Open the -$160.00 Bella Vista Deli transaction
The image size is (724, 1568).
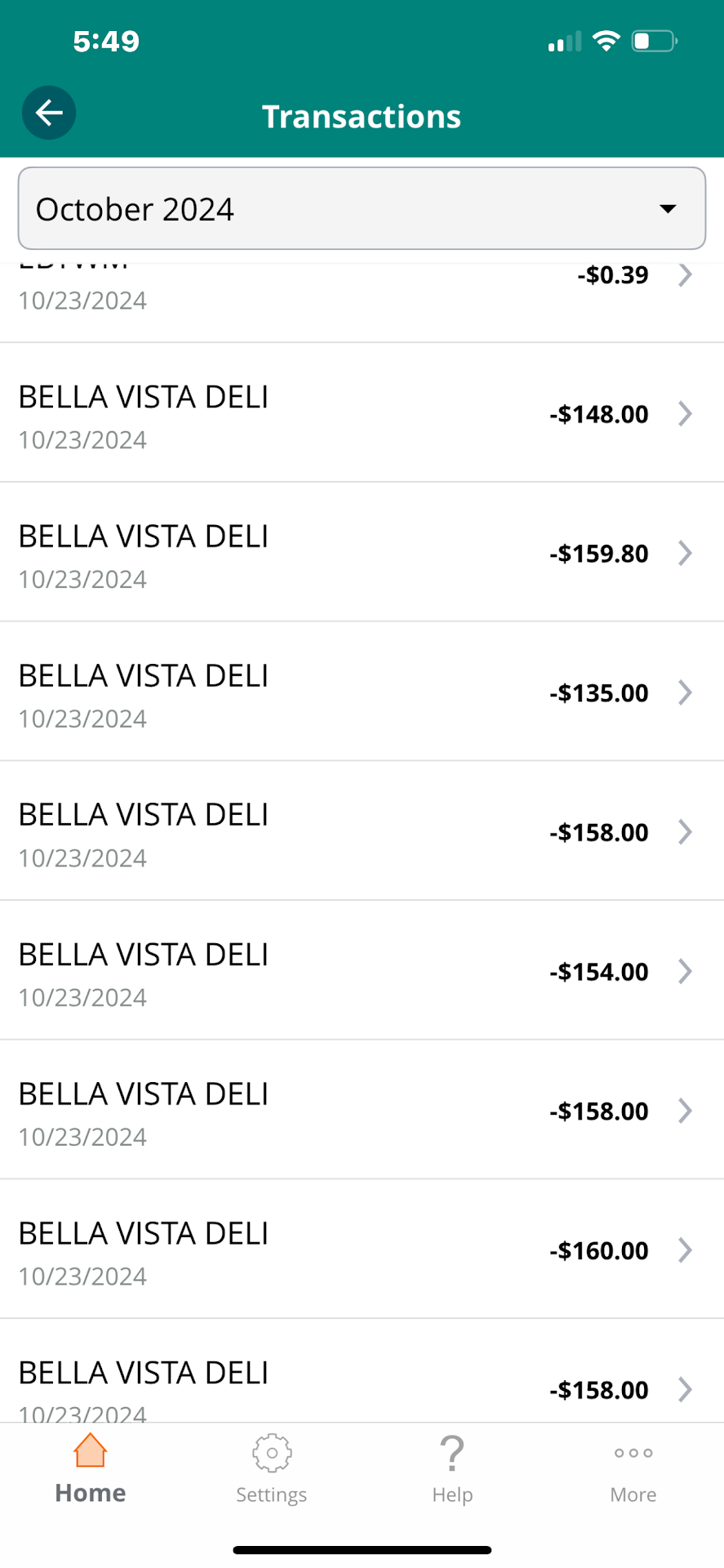pyautogui.click(x=362, y=1249)
